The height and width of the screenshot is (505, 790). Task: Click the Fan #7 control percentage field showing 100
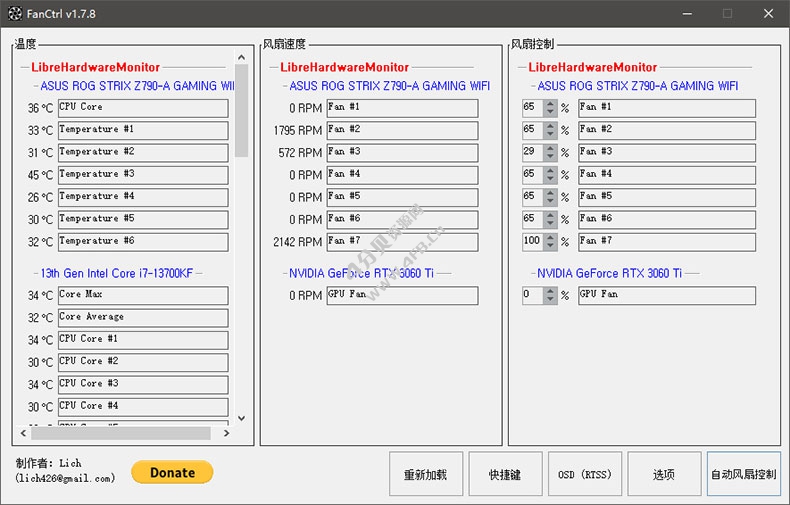point(533,241)
